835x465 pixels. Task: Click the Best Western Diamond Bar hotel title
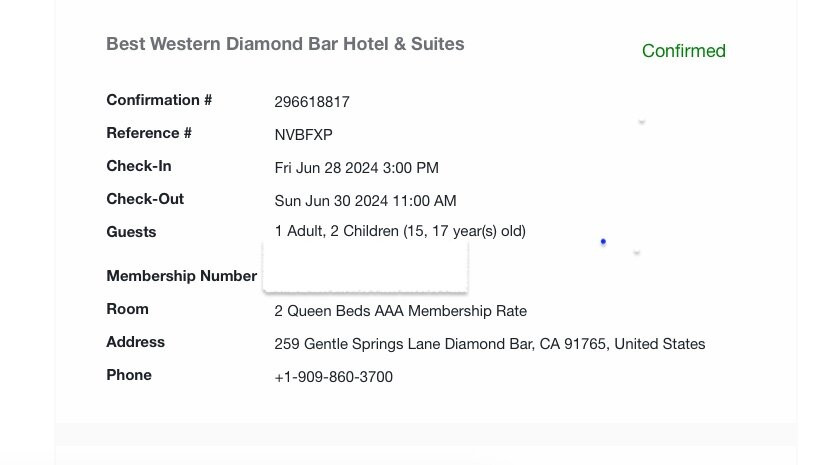pyautogui.click(x=285, y=44)
